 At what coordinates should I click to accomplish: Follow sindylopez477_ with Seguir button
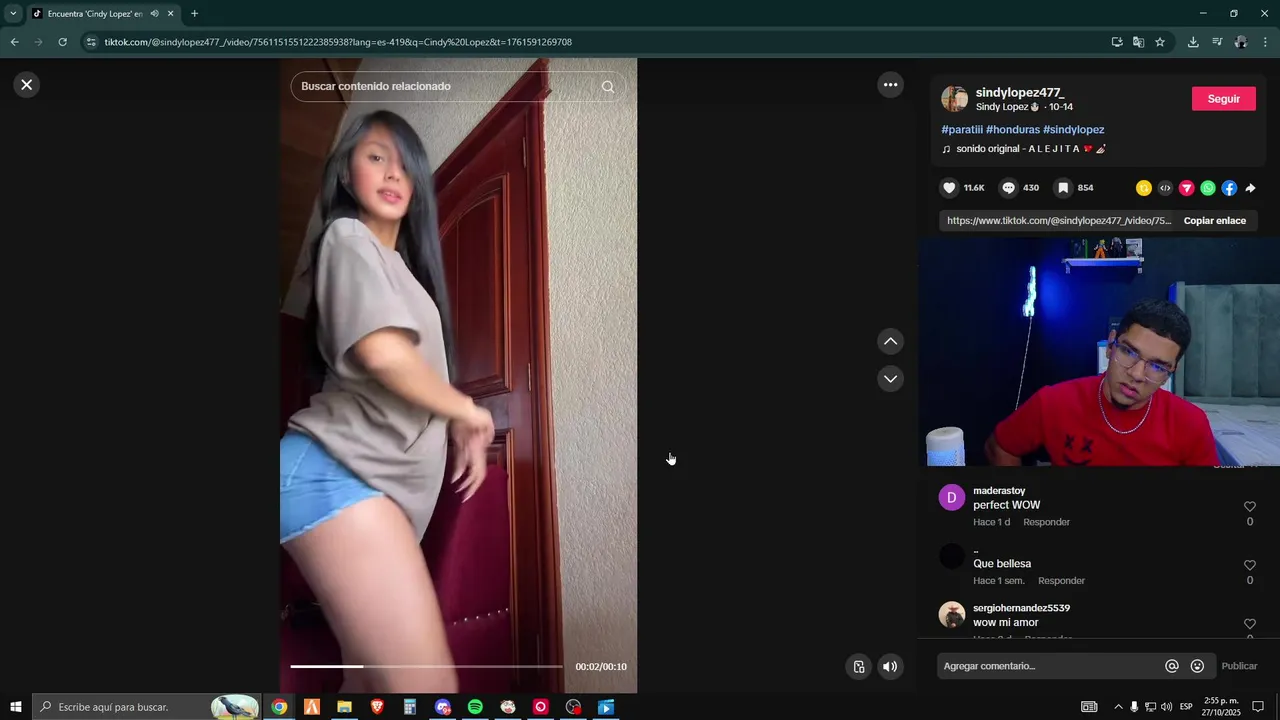1223,99
